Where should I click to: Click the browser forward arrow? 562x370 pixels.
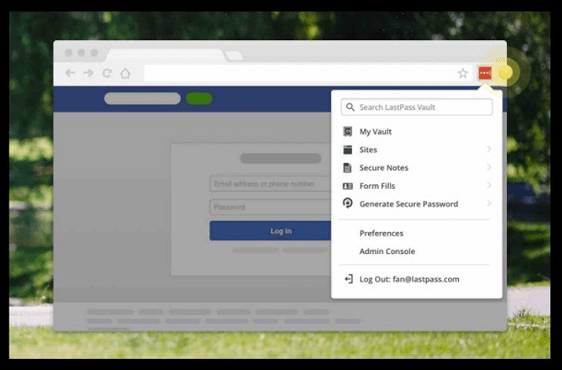pyautogui.click(x=88, y=73)
